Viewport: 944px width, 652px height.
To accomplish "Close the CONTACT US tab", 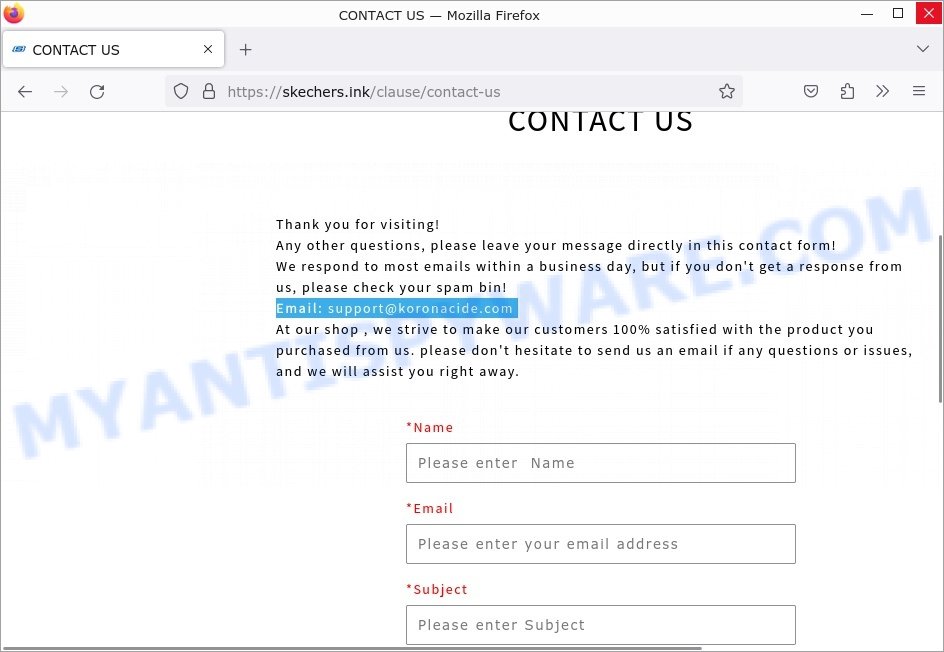I will pyautogui.click(x=208, y=49).
